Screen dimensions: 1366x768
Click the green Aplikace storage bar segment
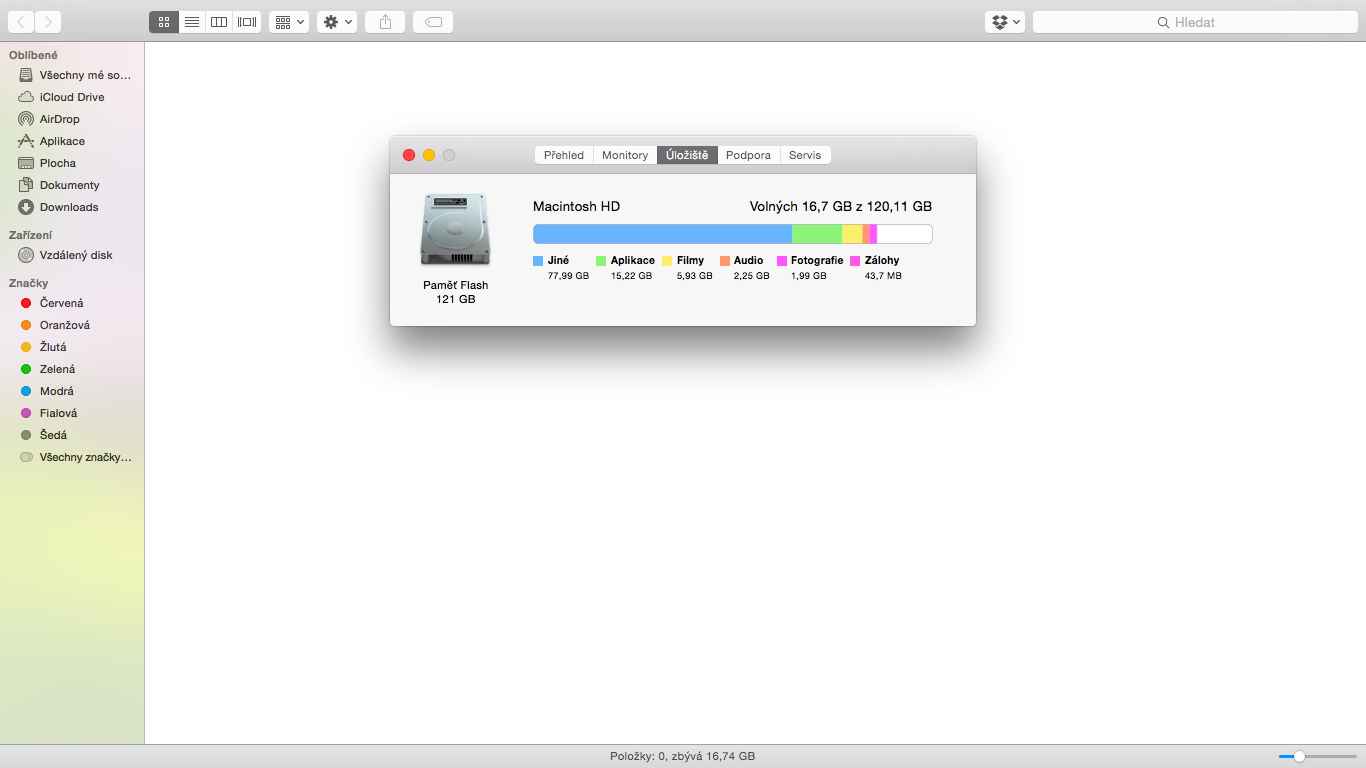(817, 234)
